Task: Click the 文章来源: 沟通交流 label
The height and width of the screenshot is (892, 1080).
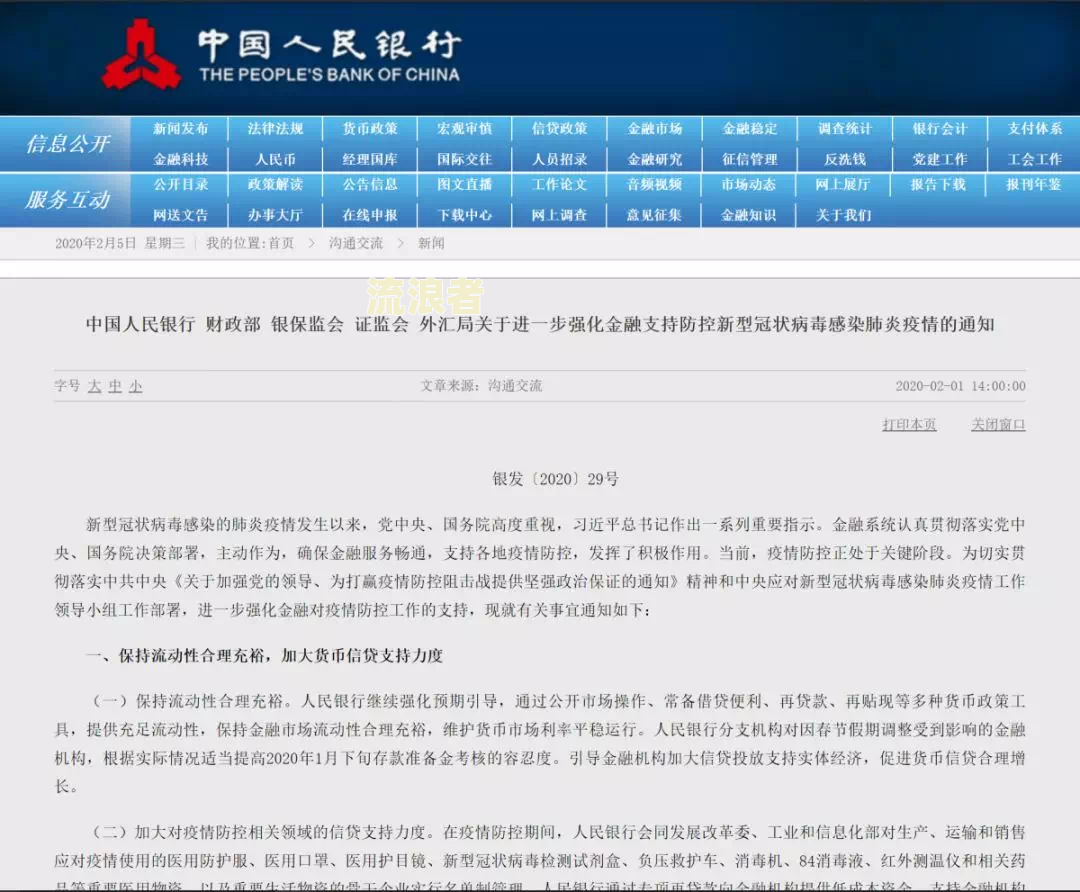Action: pos(481,386)
